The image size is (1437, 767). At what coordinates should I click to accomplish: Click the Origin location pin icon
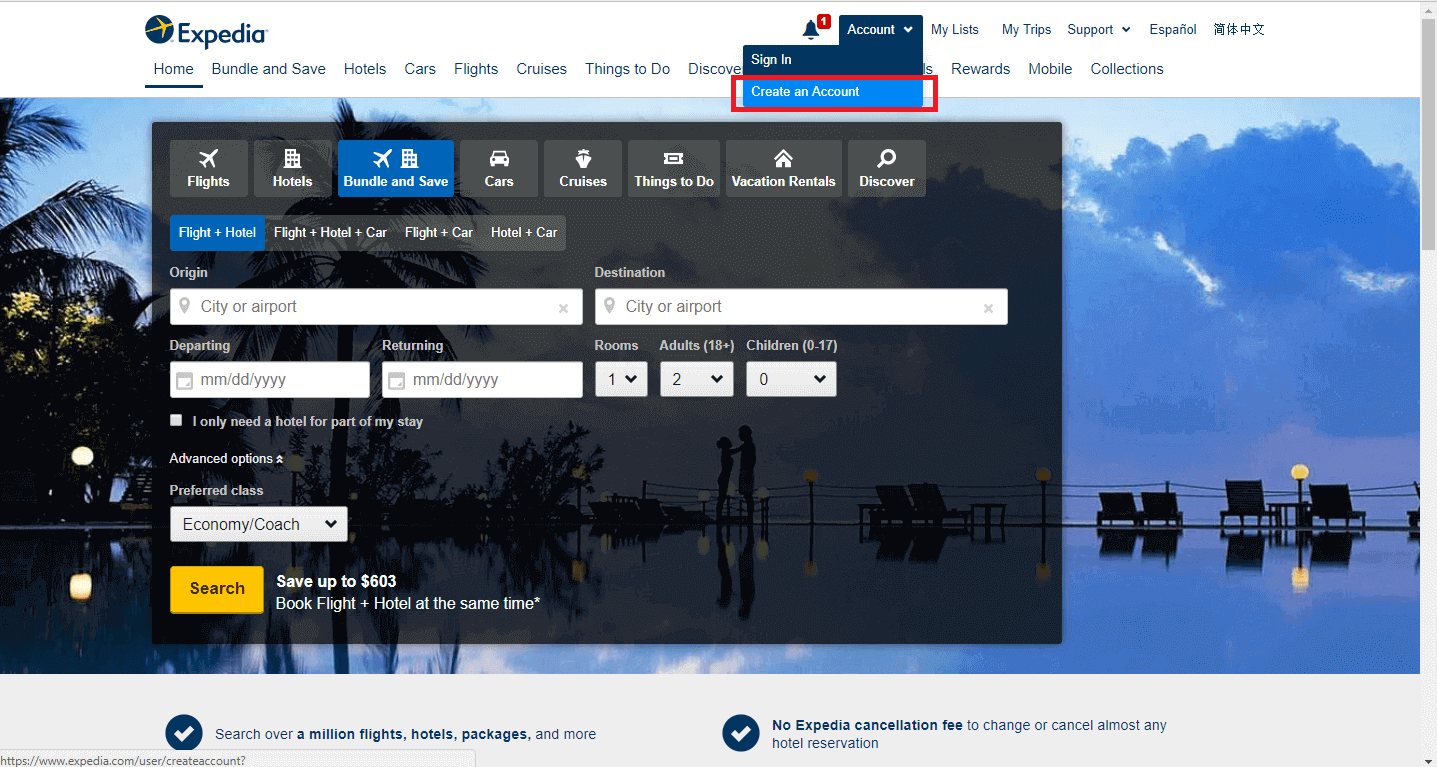pos(185,306)
